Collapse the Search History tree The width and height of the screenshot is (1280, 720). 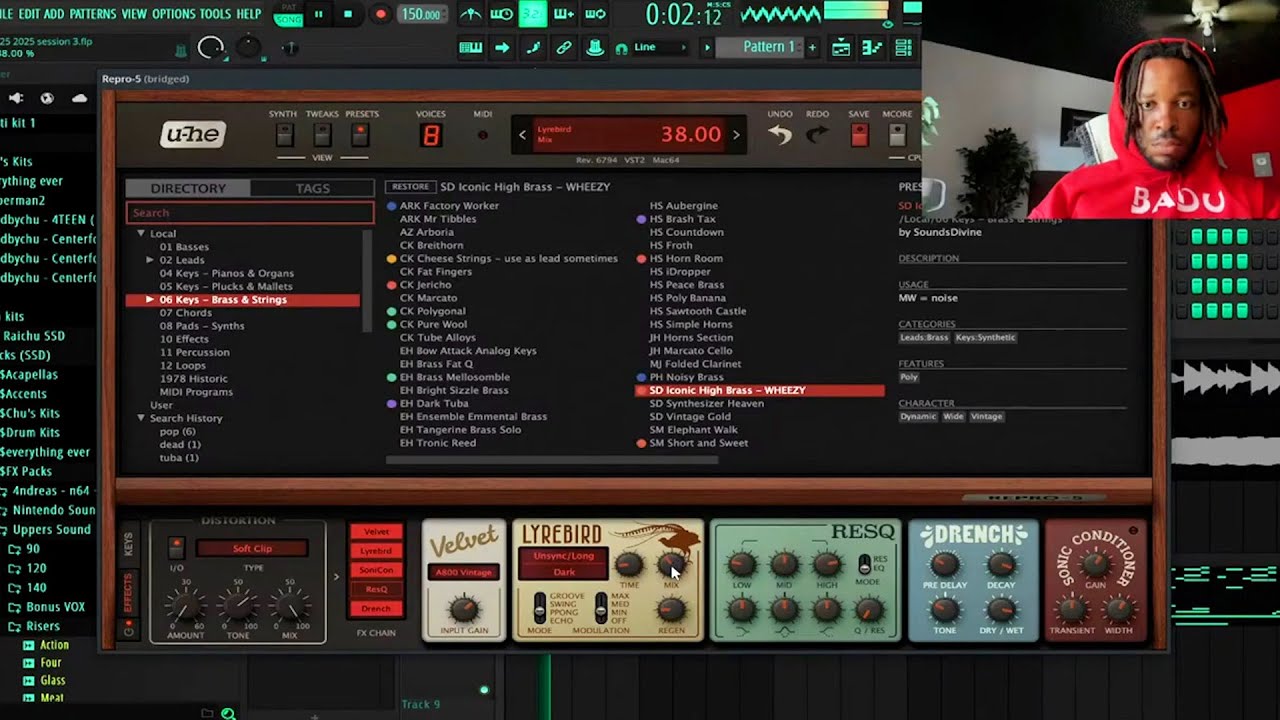tap(141, 418)
